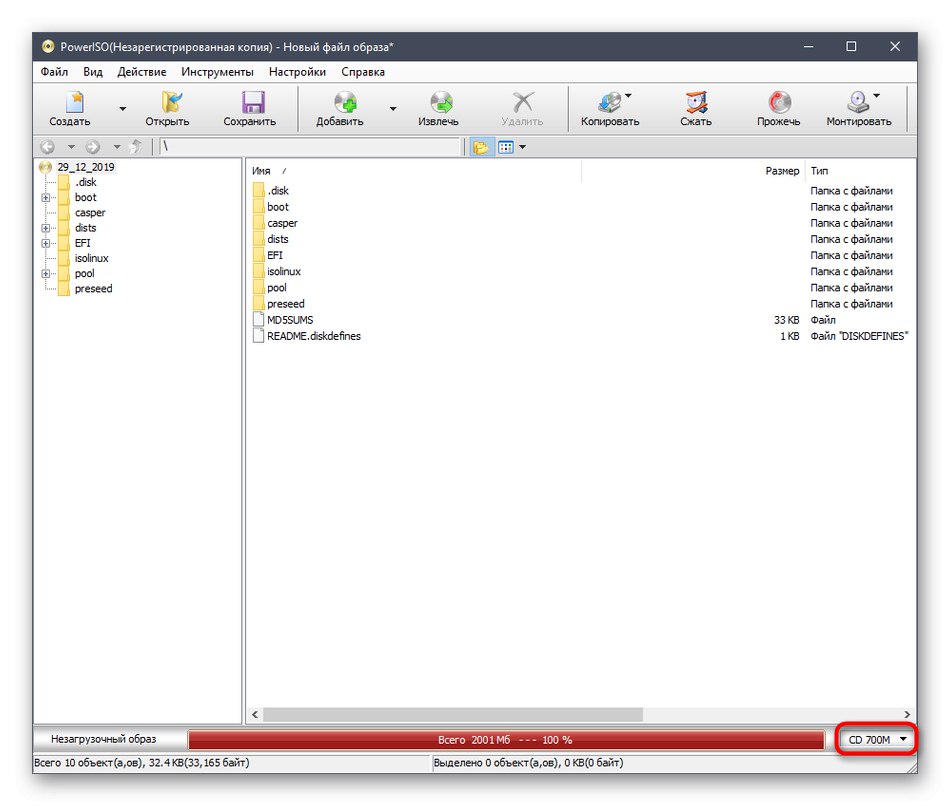Select the 29_12_2019 root node in tree
Screen dimensions: 950x806
pos(85,167)
